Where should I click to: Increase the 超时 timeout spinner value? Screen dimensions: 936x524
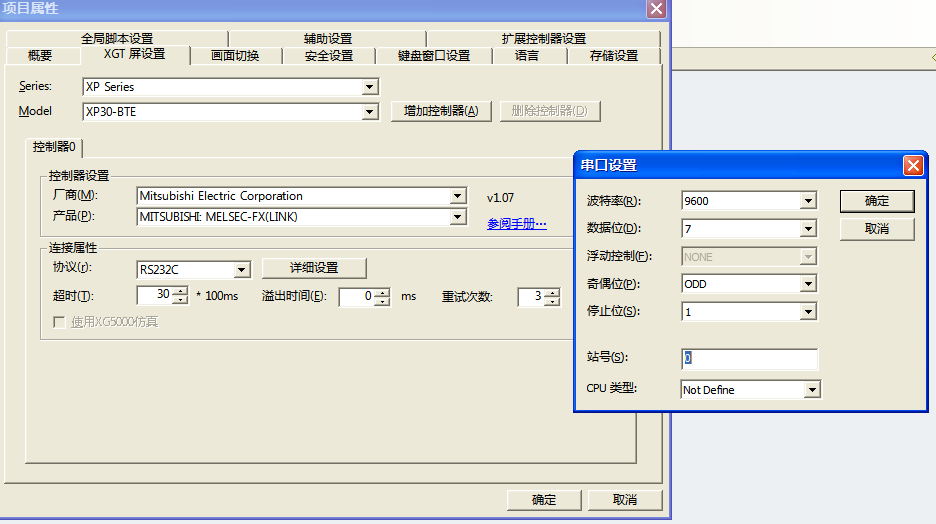point(180,291)
